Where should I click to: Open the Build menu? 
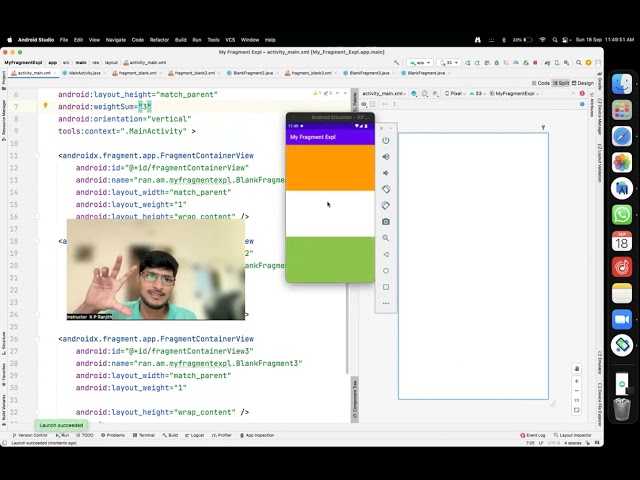click(x=180, y=40)
